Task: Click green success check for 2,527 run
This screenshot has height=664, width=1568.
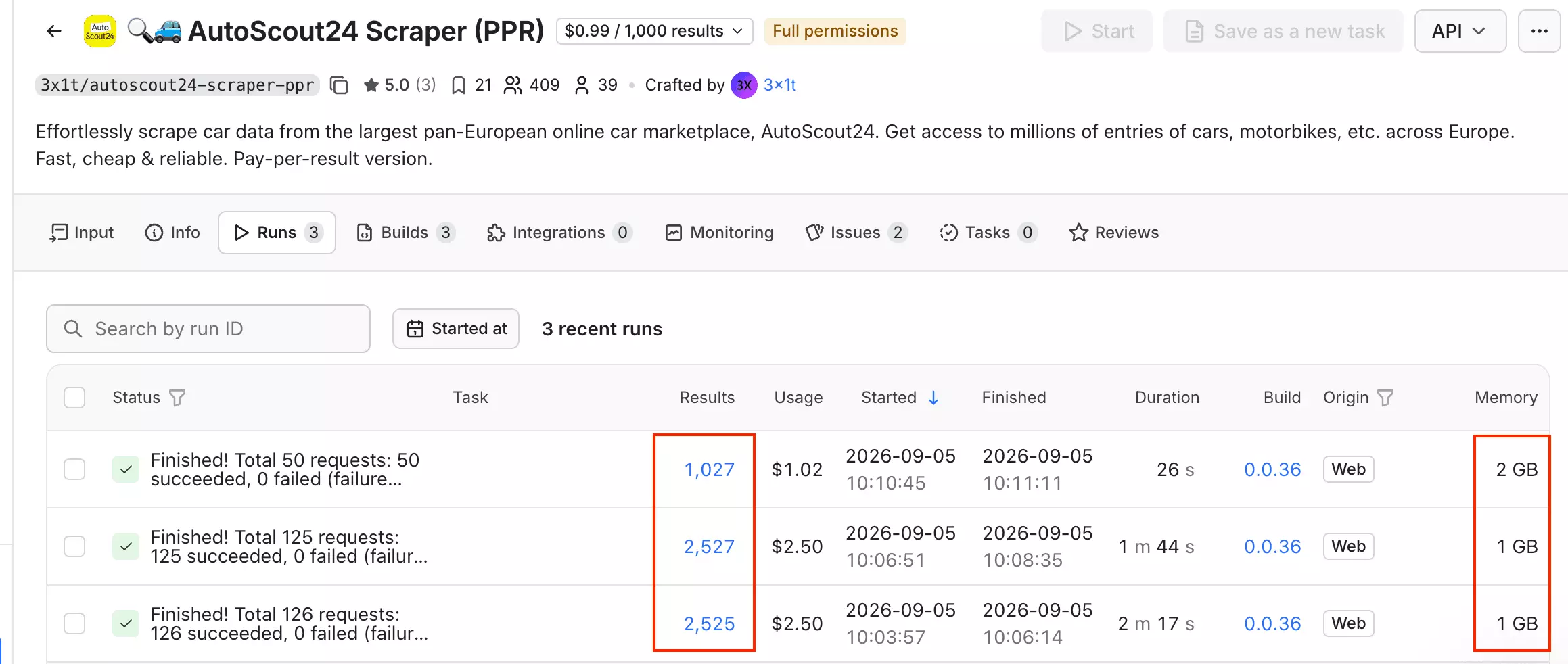Action: (126, 546)
